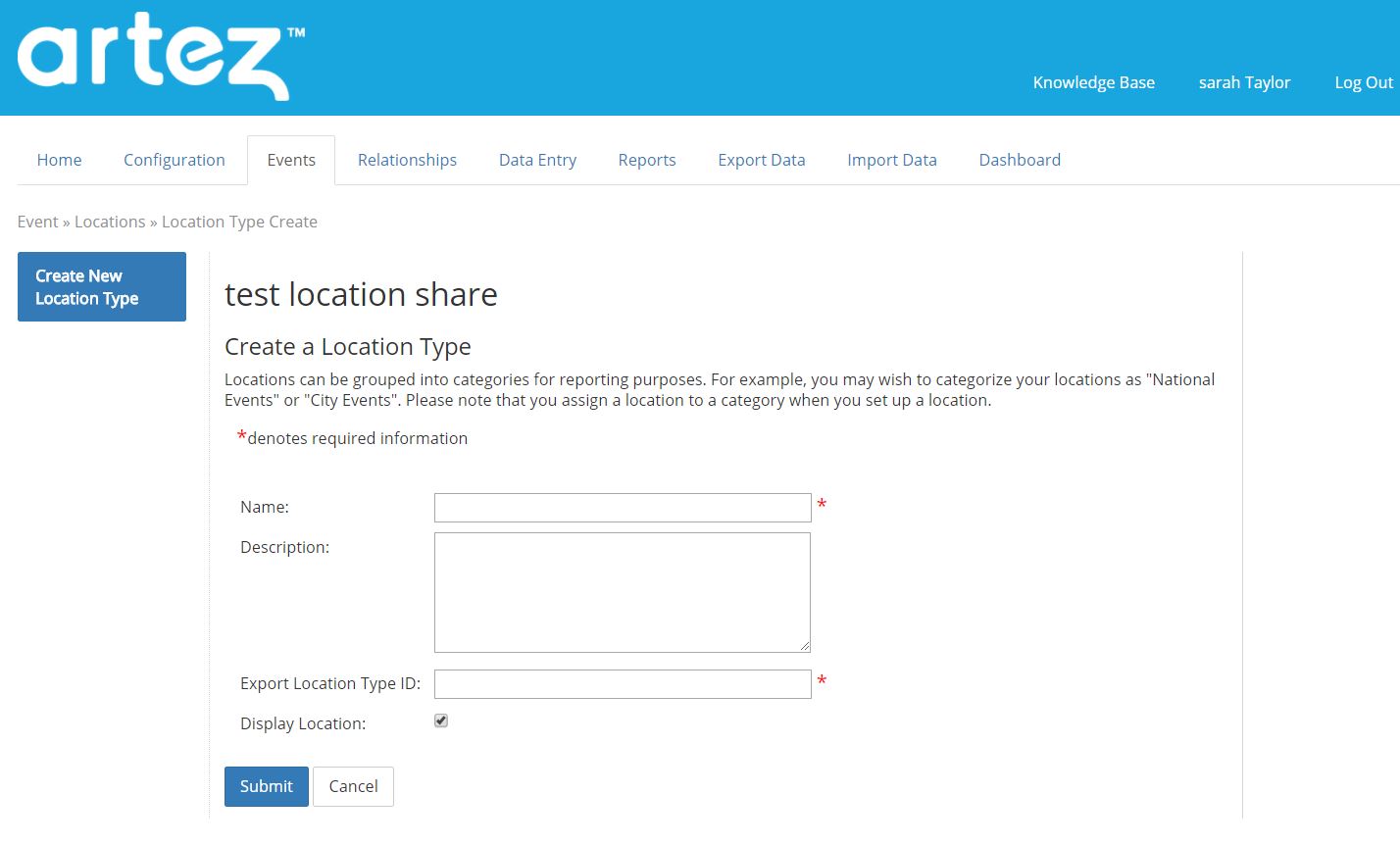Image resolution: width=1400 pixels, height=844 pixels.
Task: Click inside the Description text area
Action: (x=623, y=592)
